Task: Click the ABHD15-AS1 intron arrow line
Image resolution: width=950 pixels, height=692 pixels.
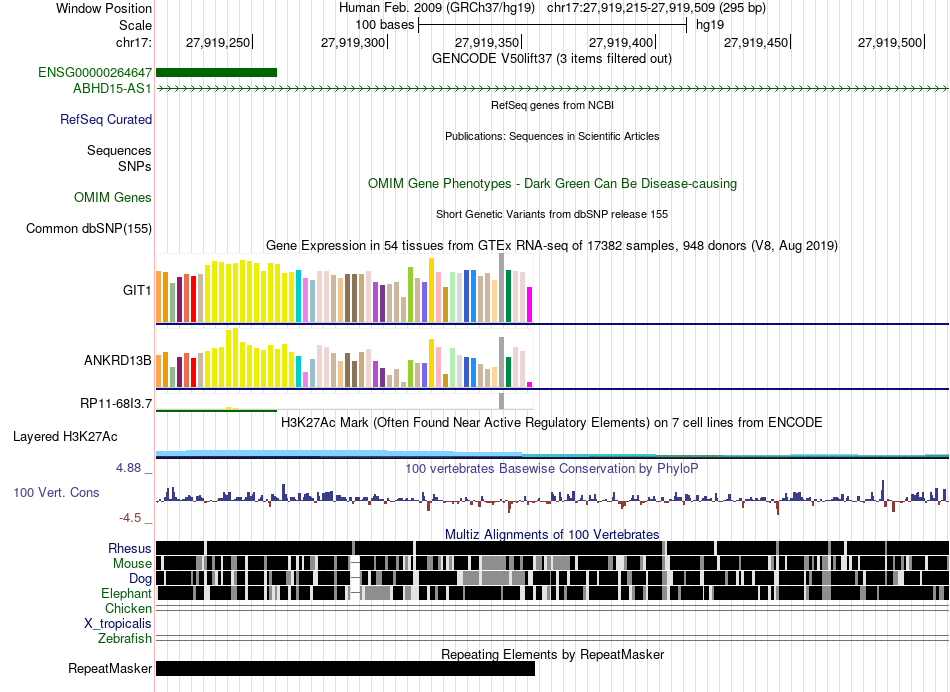Action: pos(552,88)
